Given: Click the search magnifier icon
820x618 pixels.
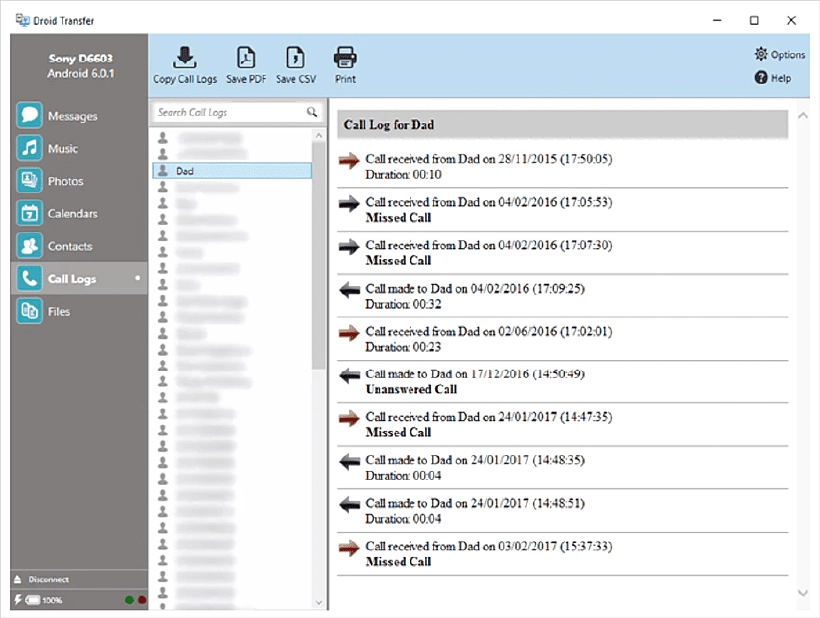Looking at the screenshot, I should [x=312, y=112].
